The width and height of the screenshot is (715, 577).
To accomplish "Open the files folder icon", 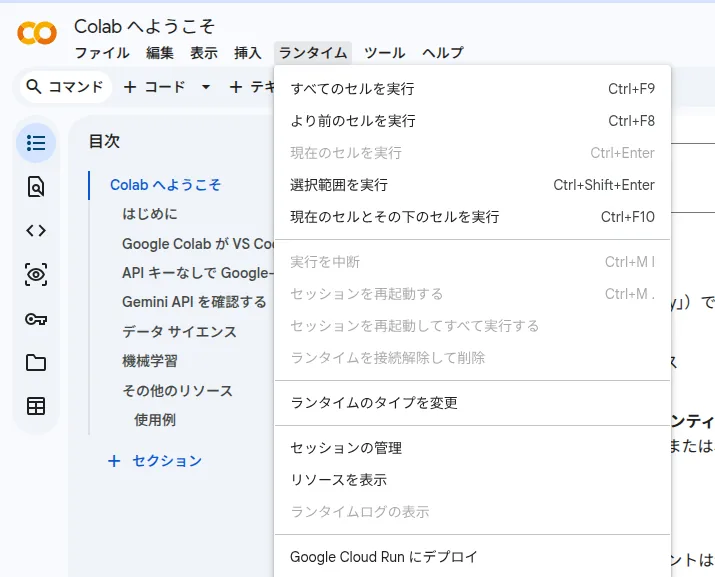I will (36, 363).
